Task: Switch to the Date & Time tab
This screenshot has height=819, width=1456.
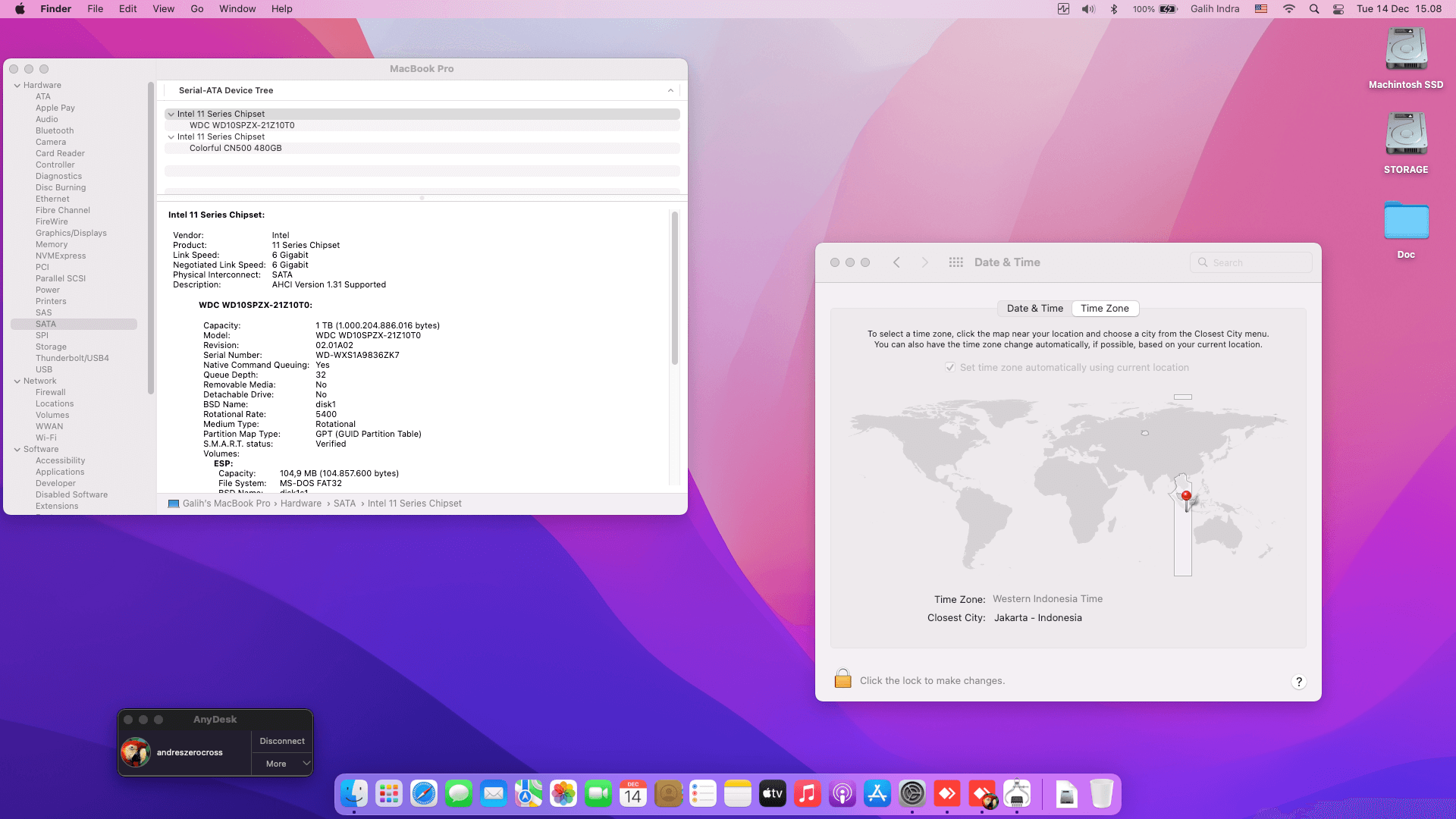Action: (1034, 309)
